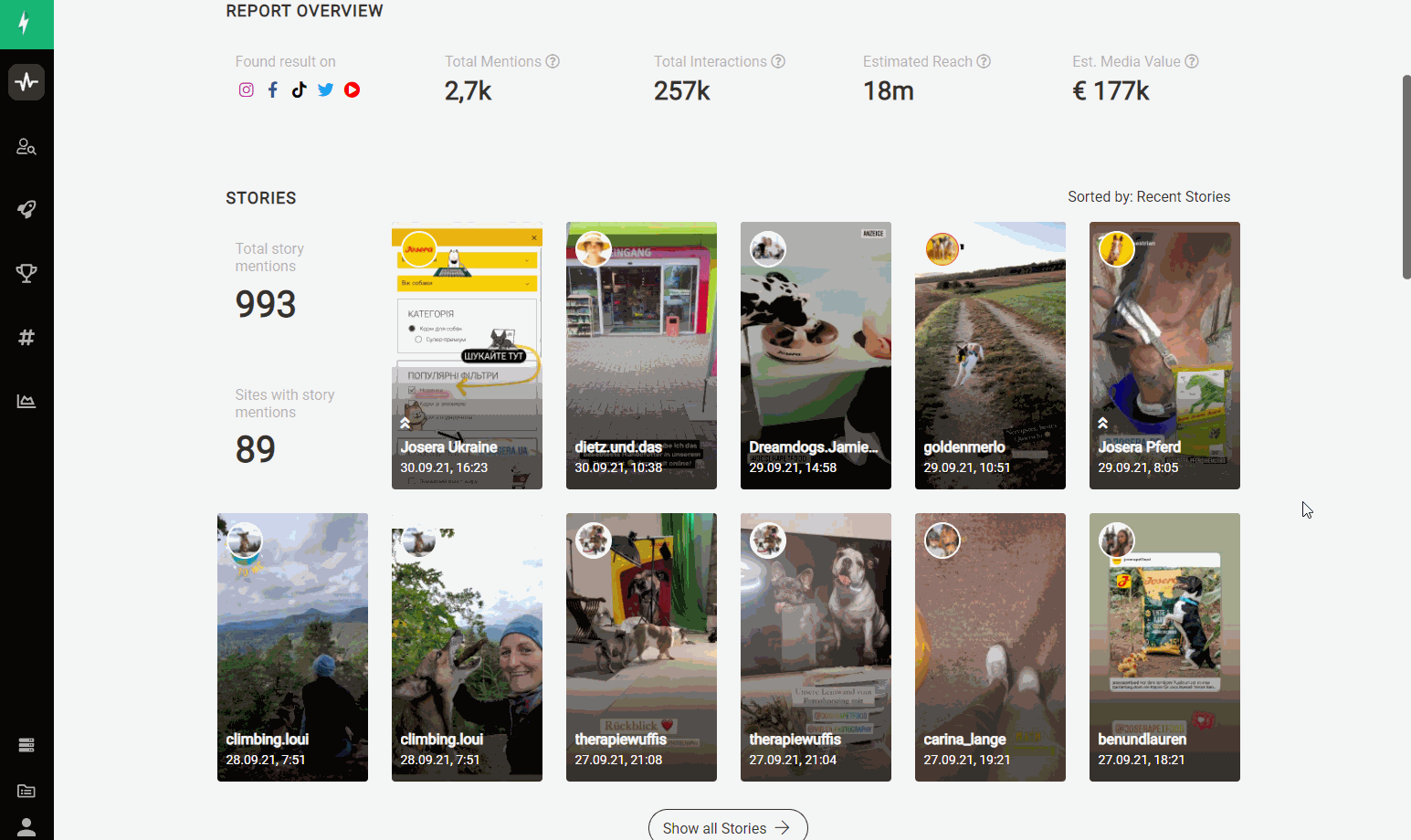This screenshot has height=840, width=1411.
Task: Open the chart analytics sidebar icon
Action: 26,401
